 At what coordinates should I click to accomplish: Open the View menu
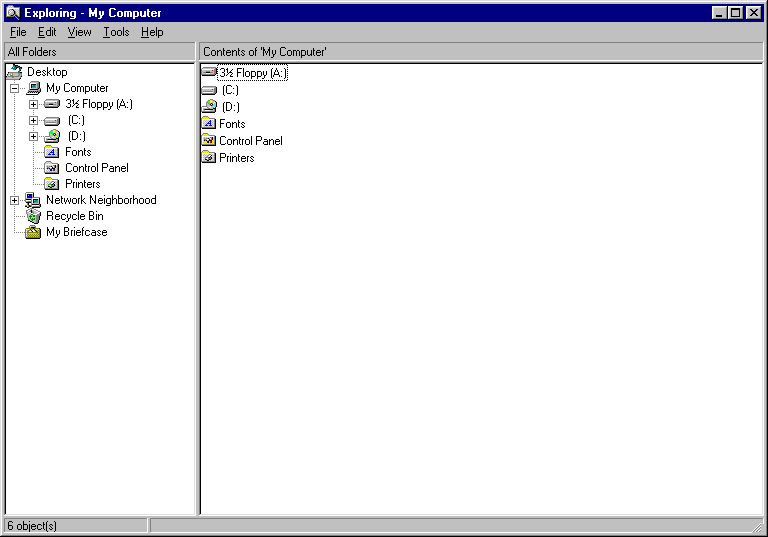(79, 32)
